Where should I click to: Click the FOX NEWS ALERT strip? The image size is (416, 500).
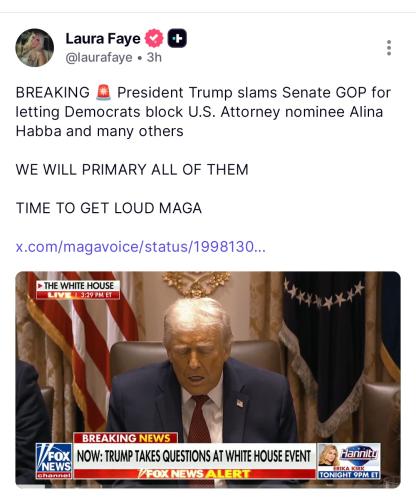point(194,474)
